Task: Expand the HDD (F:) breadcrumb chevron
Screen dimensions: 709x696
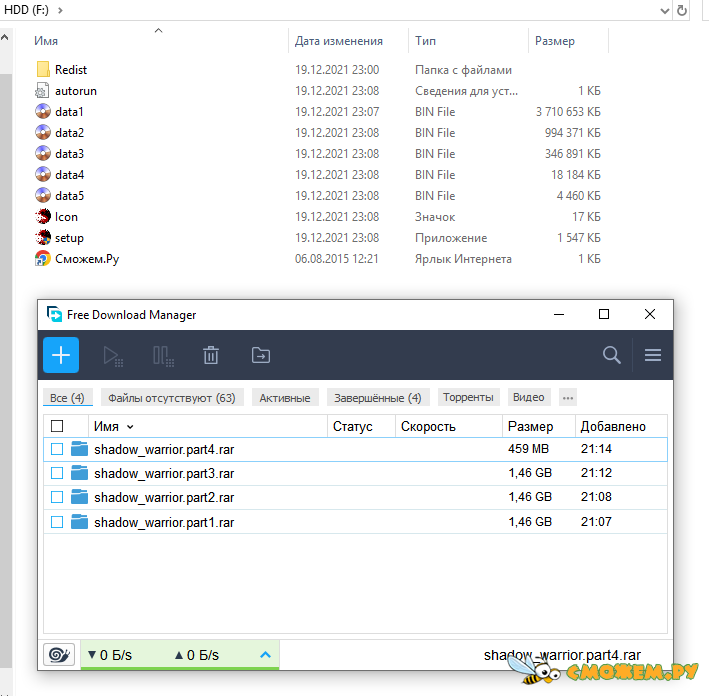Action: click(60, 10)
